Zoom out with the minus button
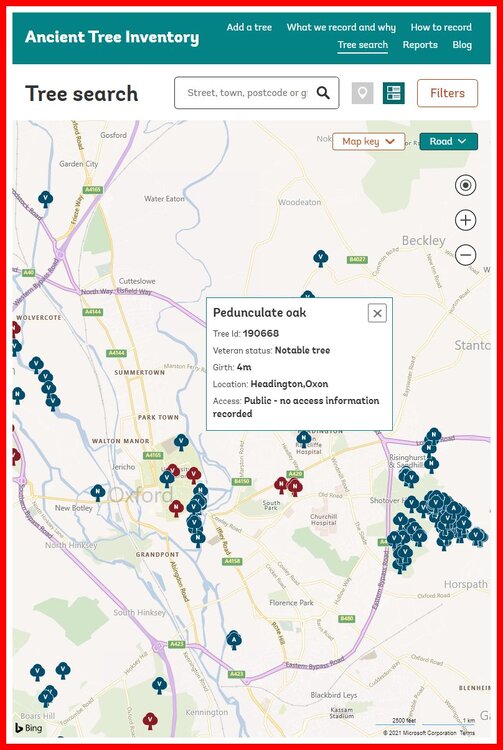This screenshot has width=503, height=750. pyautogui.click(x=466, y=254)
